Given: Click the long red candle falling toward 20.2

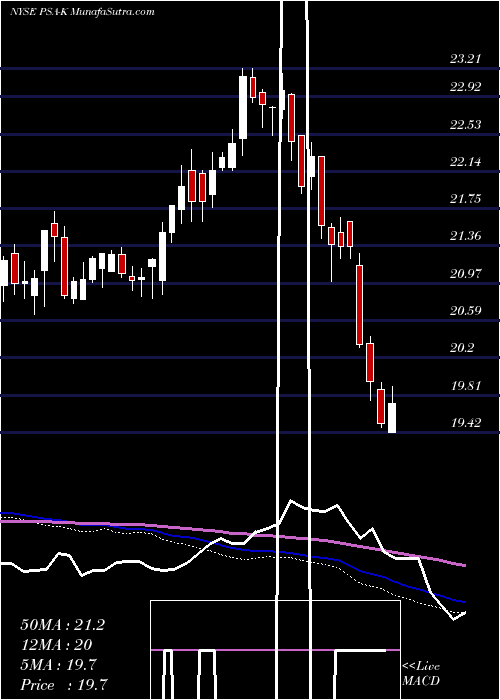Looking at the screenshot, I should [359, 300].
